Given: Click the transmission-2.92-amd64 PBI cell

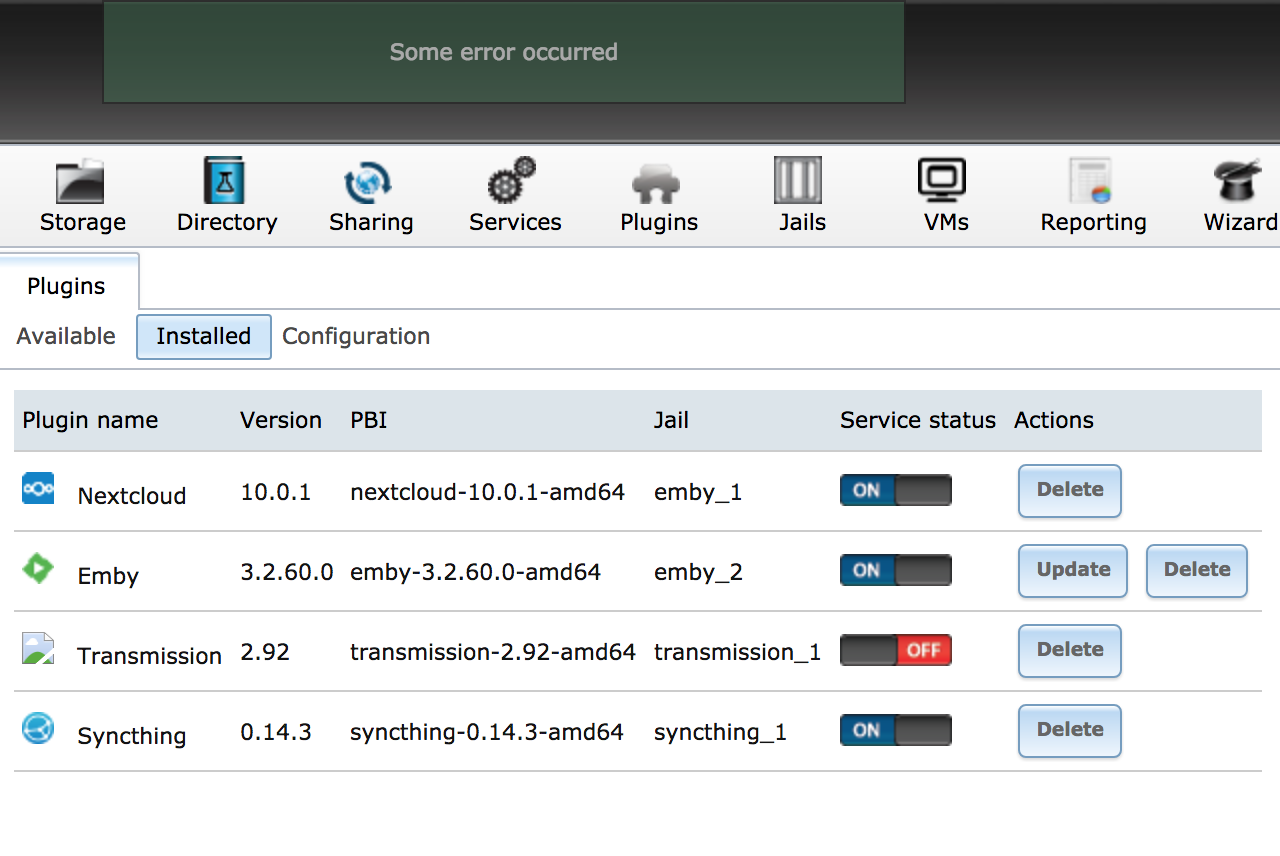Looking at the screenshot, I should pos(493,652).
